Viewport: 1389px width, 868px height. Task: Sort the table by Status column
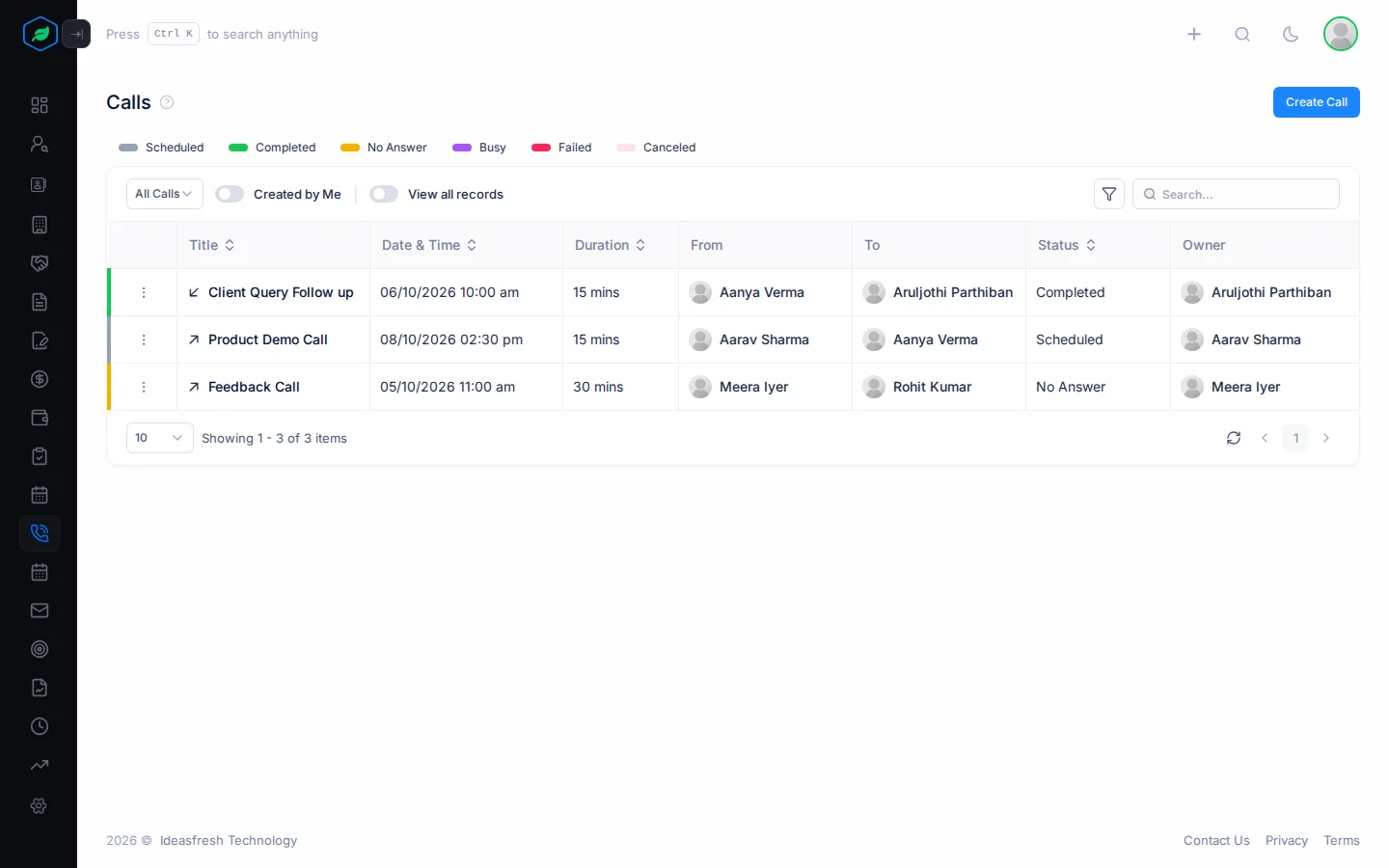[1091, 245]
